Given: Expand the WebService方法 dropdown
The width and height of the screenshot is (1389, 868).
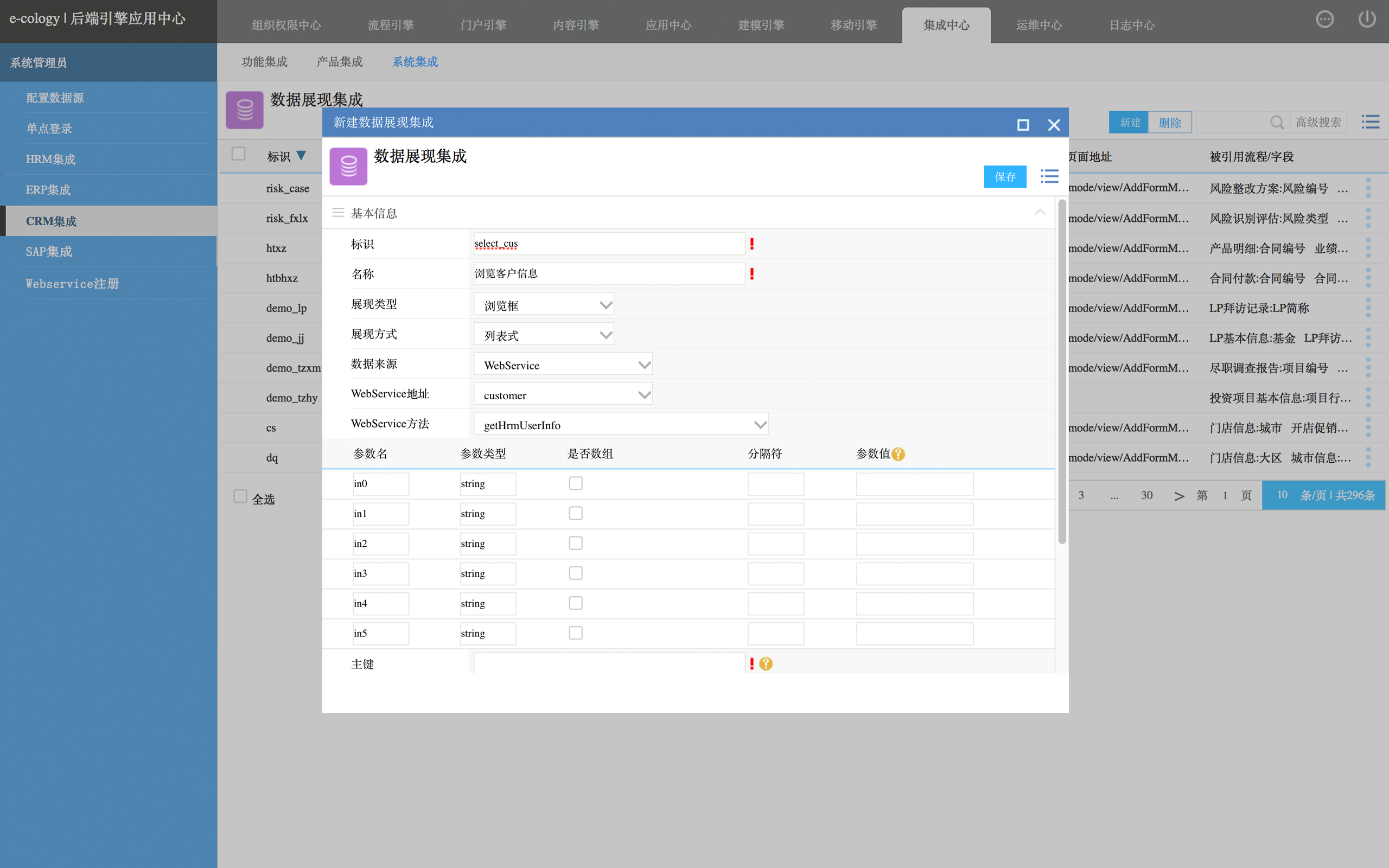Looking at the screenshot, I should pos(621,425).
